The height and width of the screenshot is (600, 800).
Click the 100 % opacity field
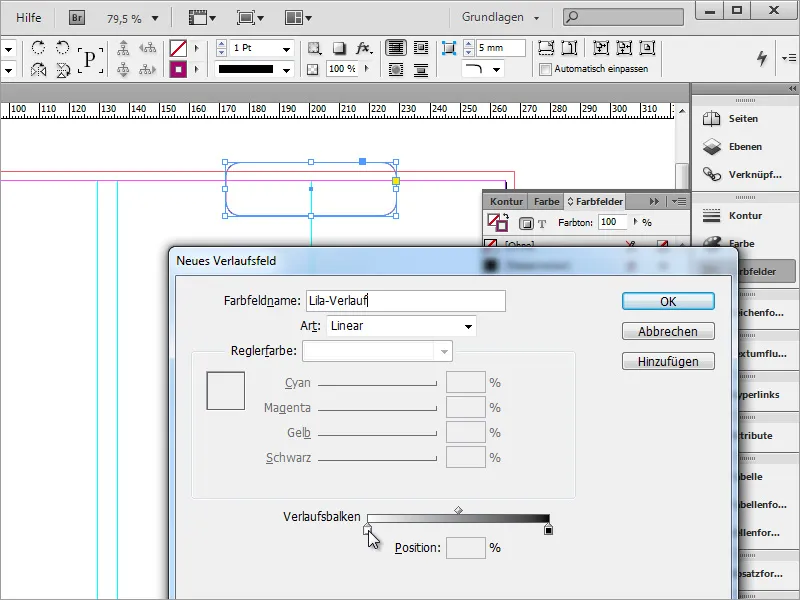tap(343, 69)
